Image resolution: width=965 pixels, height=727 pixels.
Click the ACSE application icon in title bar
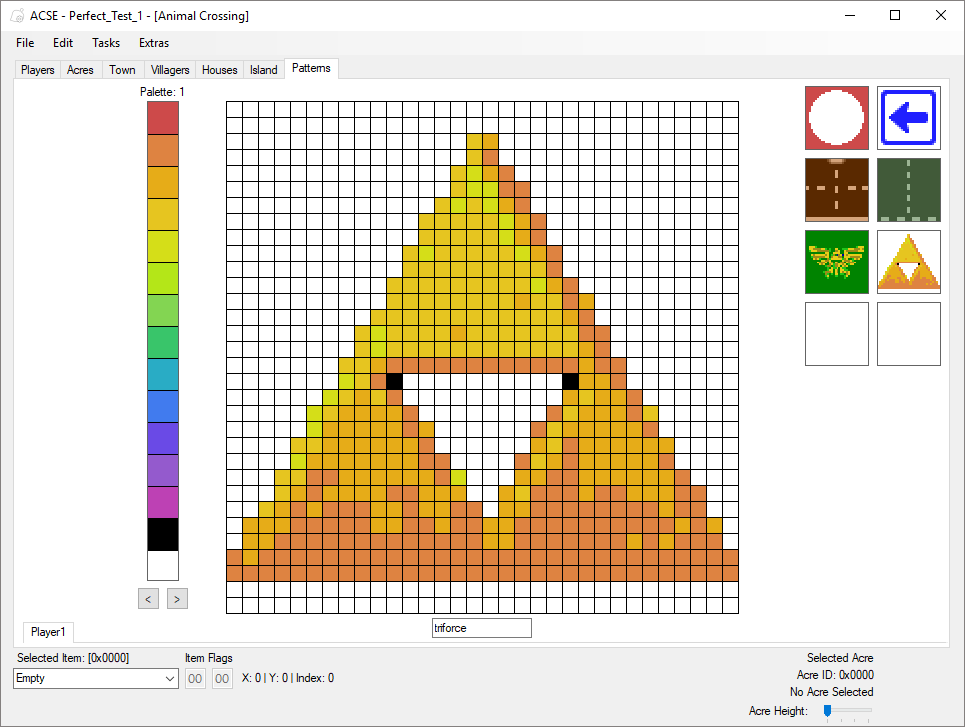[x=17, y=15]
